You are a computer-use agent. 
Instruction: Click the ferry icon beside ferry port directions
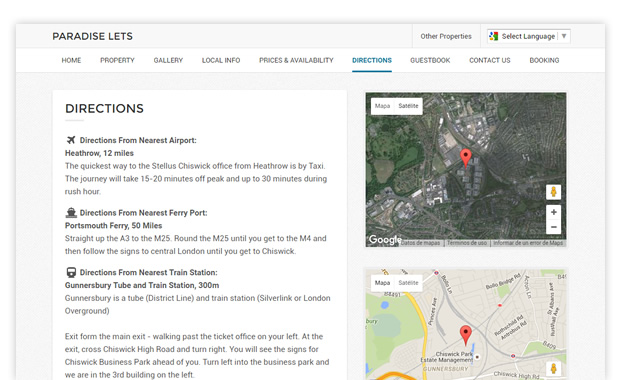point(71,213)
